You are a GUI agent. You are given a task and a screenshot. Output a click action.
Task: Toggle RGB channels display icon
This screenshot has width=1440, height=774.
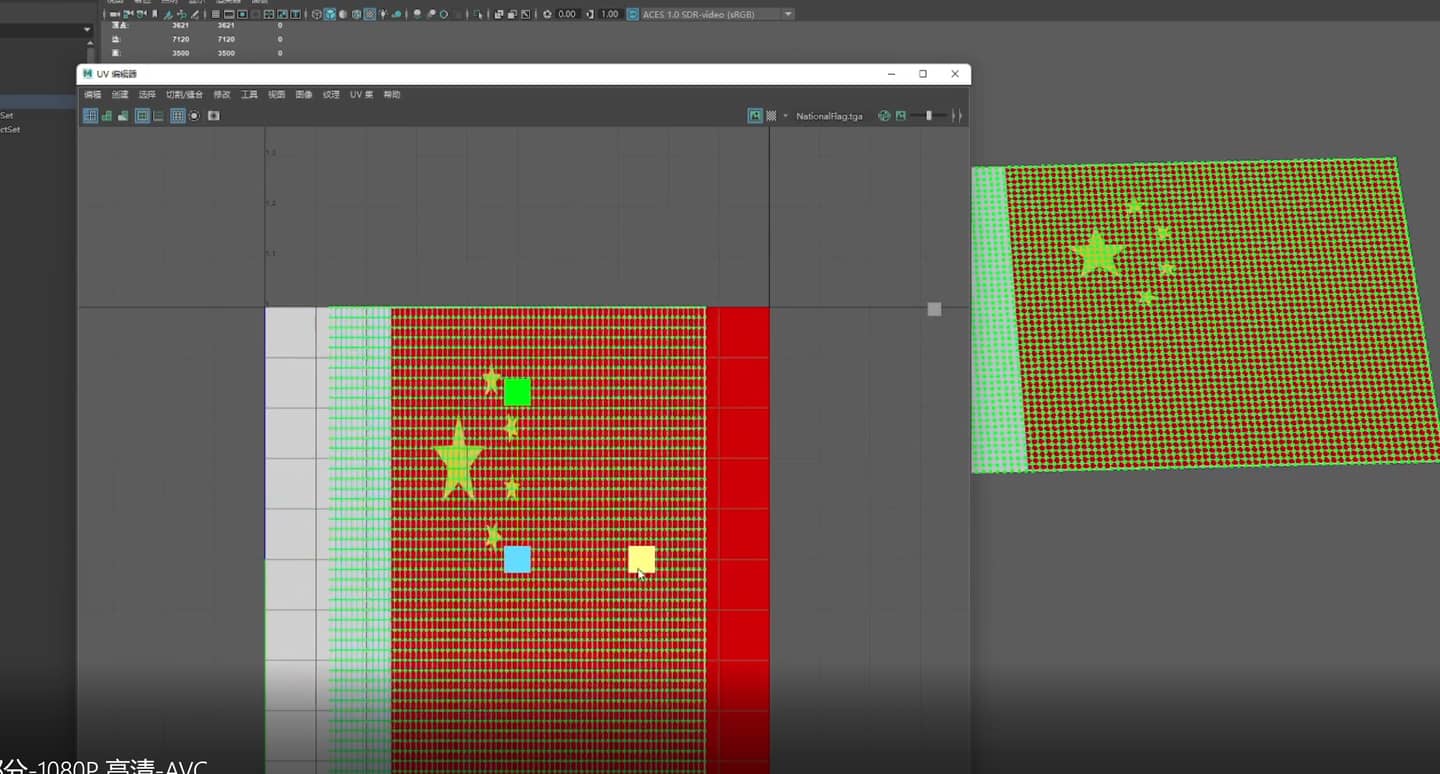click(884, 116)
